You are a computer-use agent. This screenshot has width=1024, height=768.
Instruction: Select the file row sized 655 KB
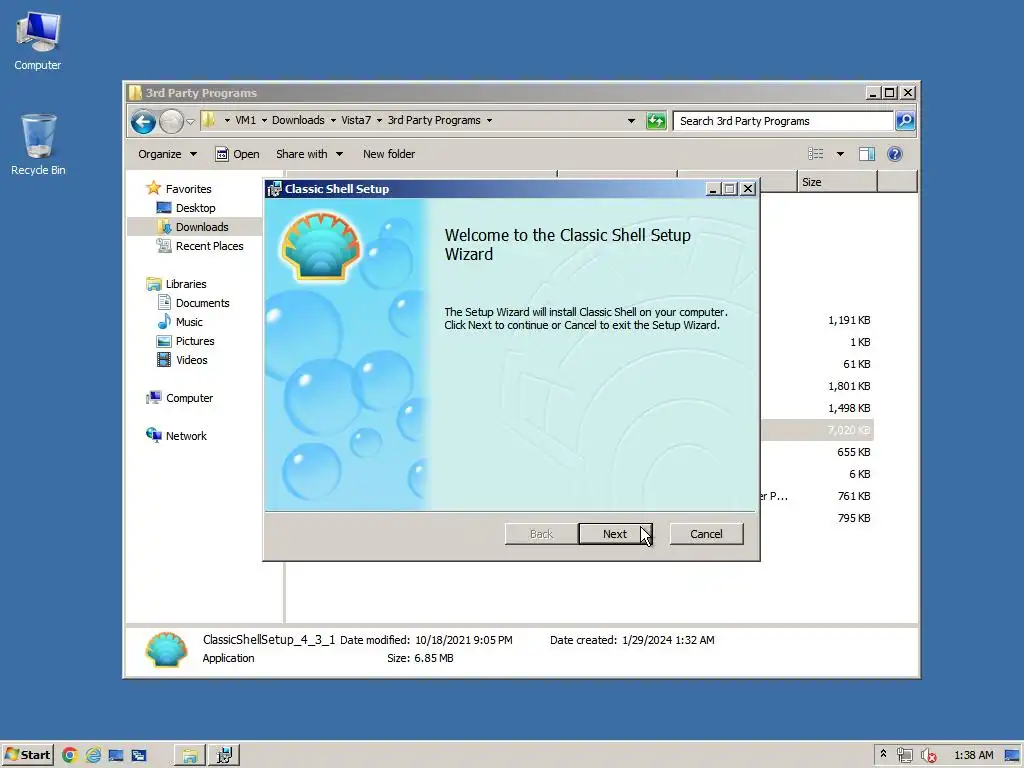[x=816, y=452]
